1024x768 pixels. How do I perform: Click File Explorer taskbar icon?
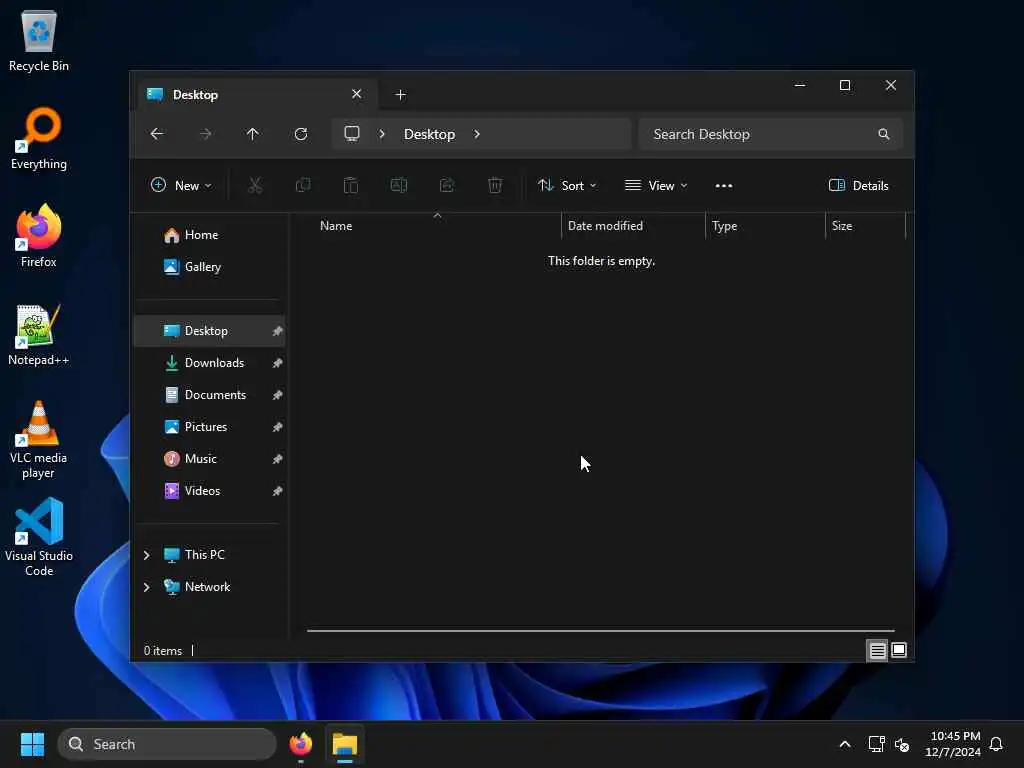345,744
